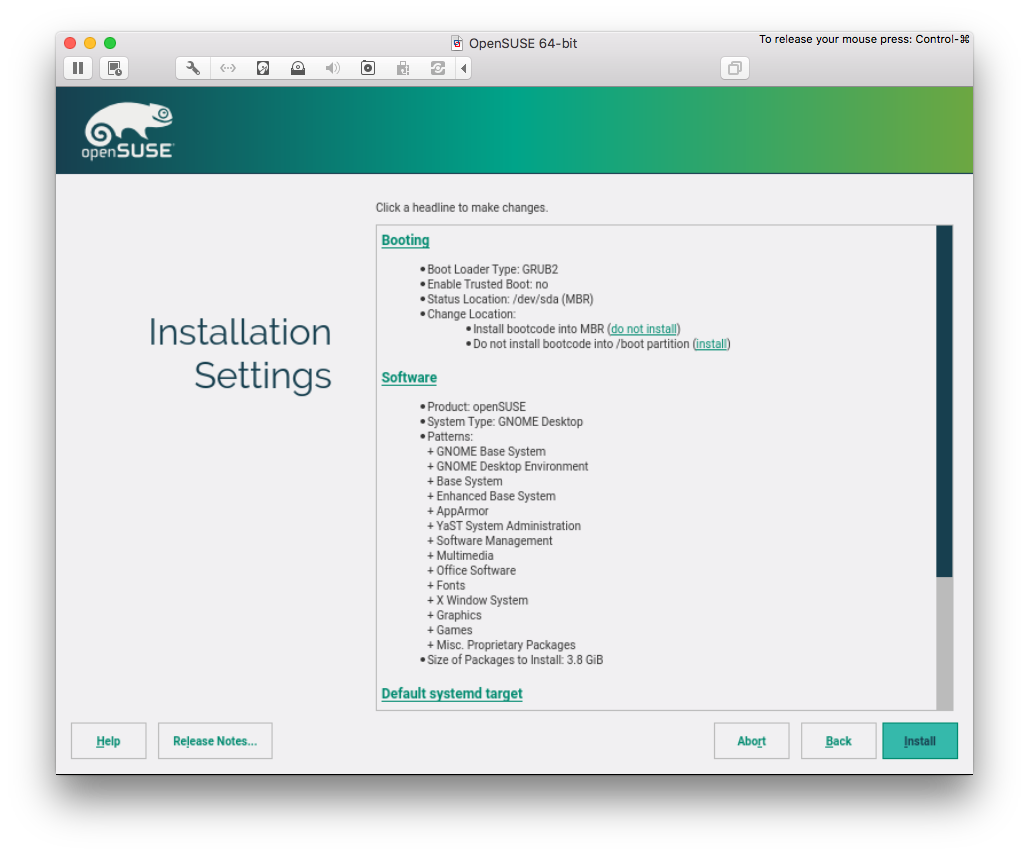Open Release Notes

pos(215,741)
